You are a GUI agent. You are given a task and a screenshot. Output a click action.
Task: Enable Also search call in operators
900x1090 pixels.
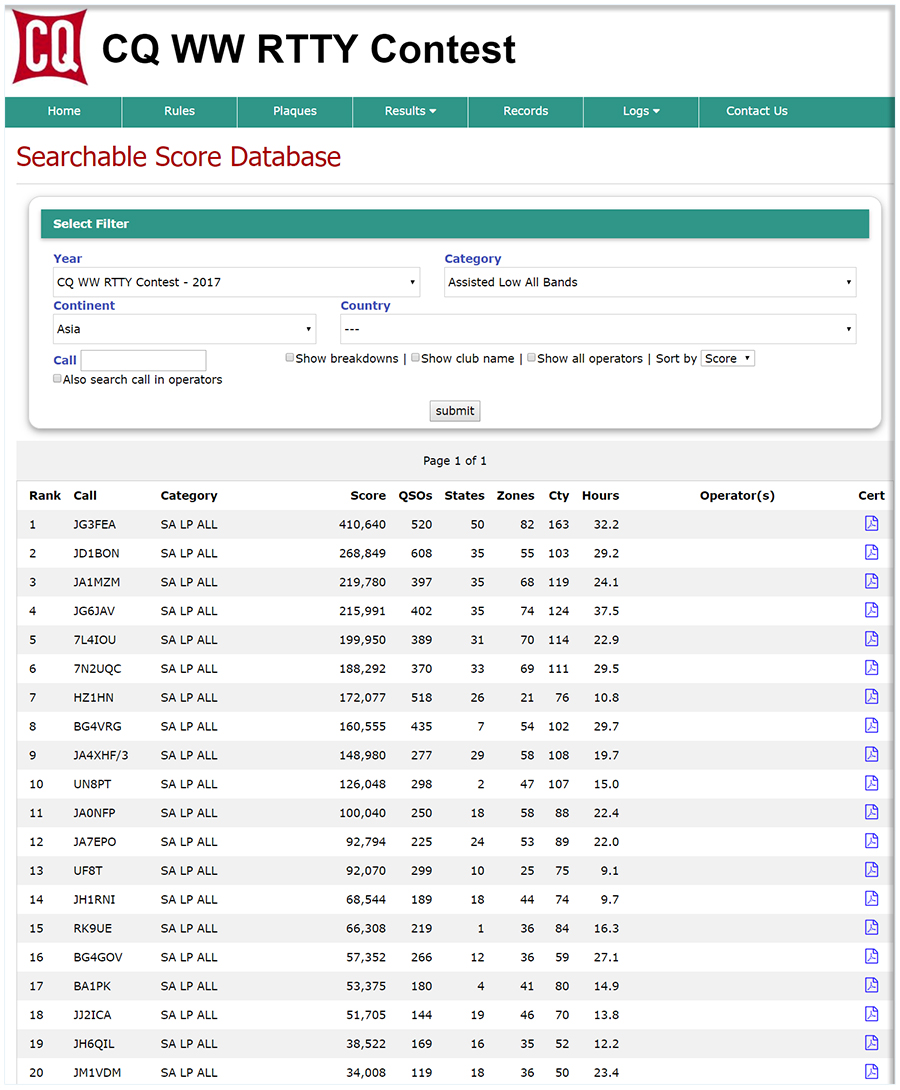pos(58,379)
